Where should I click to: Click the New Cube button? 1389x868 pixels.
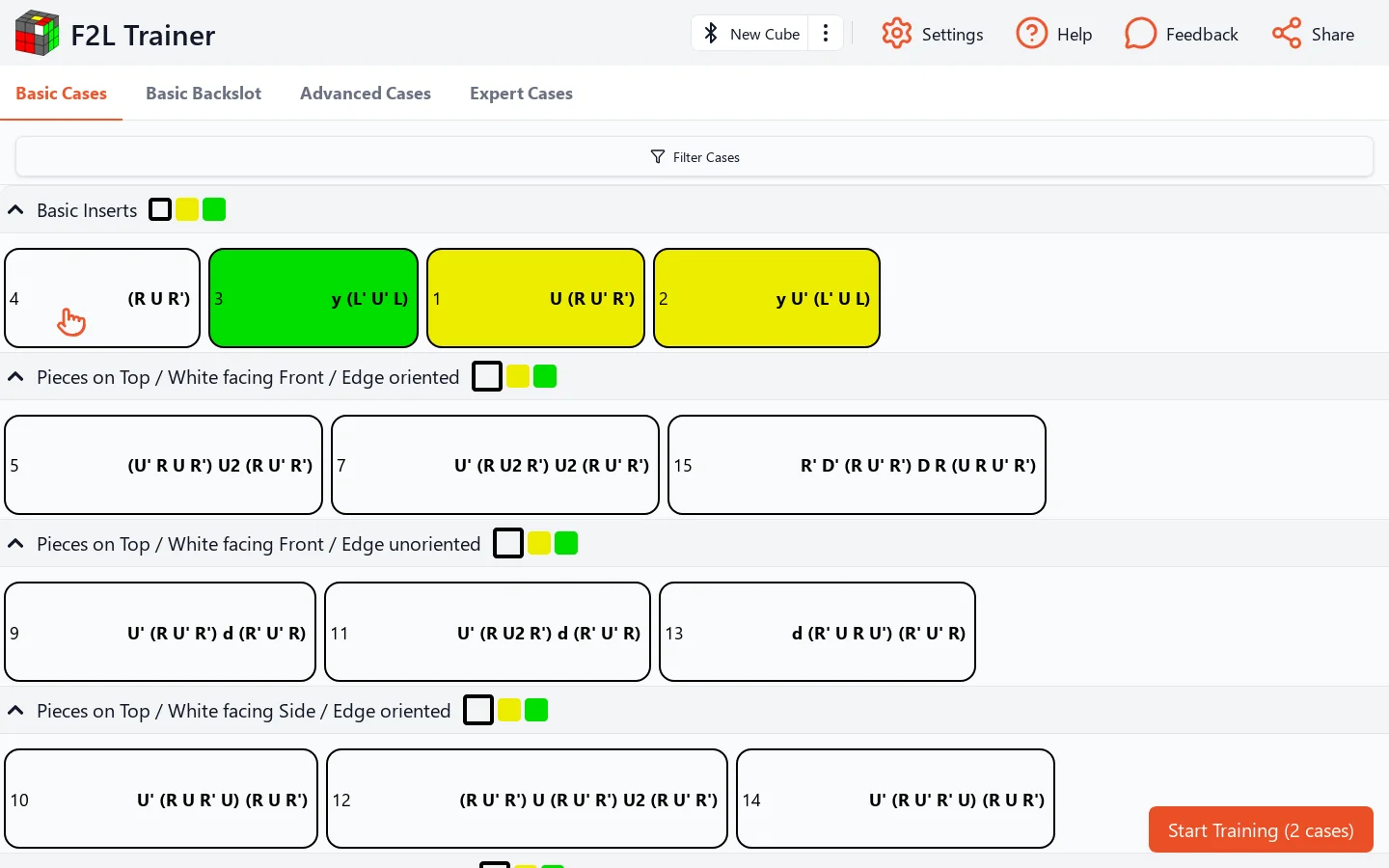click(751, 34)
